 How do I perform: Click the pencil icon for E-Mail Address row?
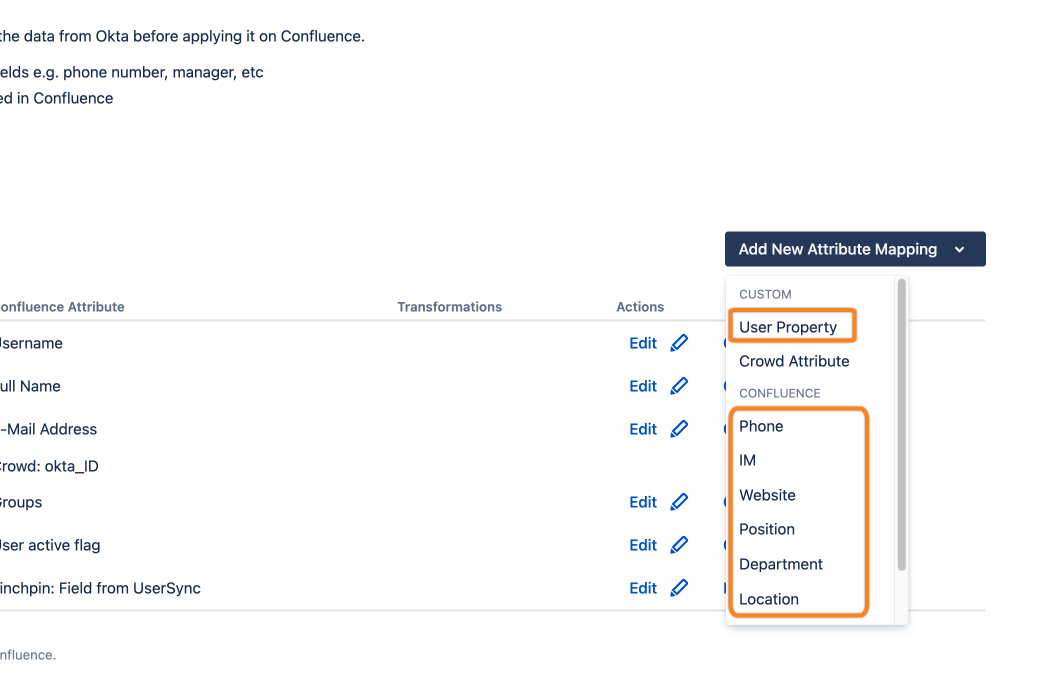point(679,429)
